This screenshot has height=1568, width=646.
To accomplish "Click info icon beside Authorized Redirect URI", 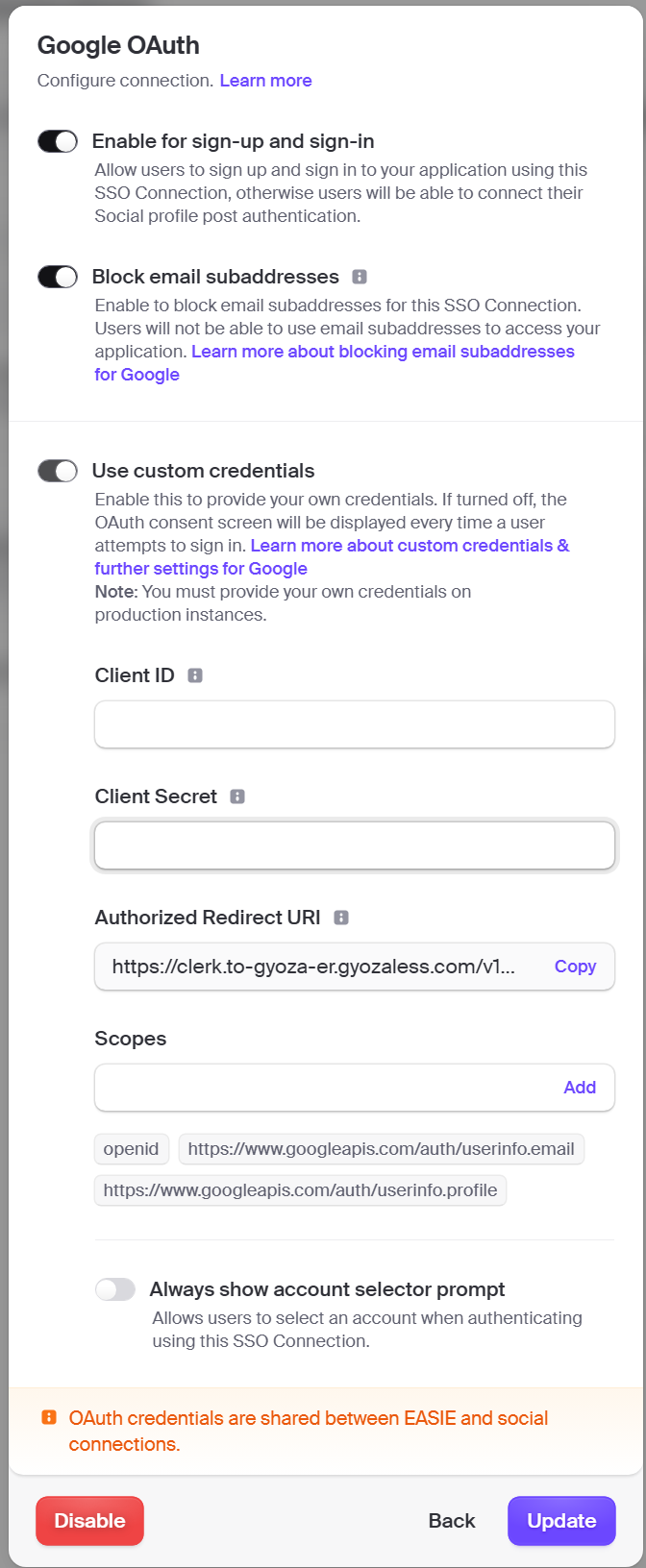I will coord(341,918).
